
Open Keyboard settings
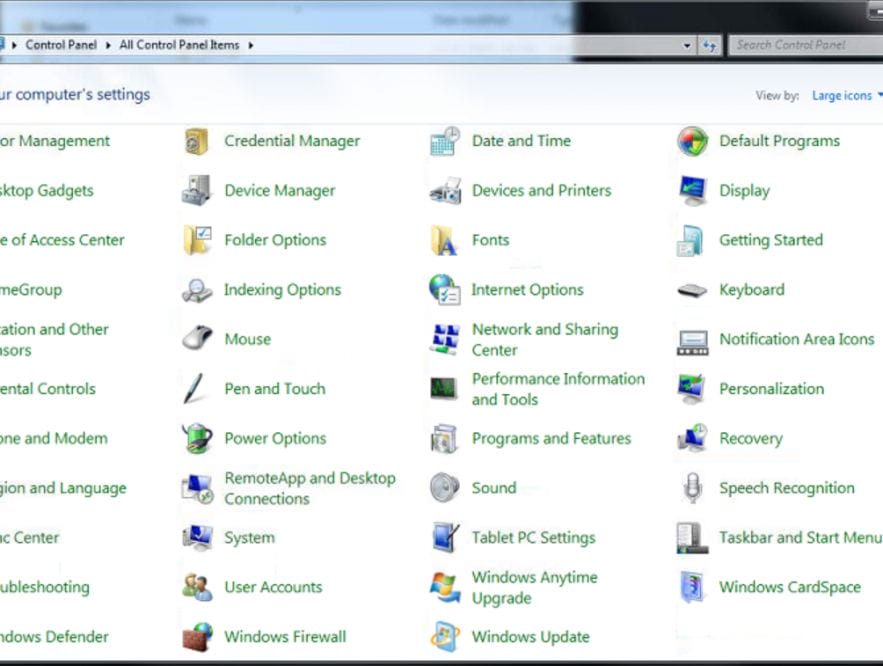752,290
